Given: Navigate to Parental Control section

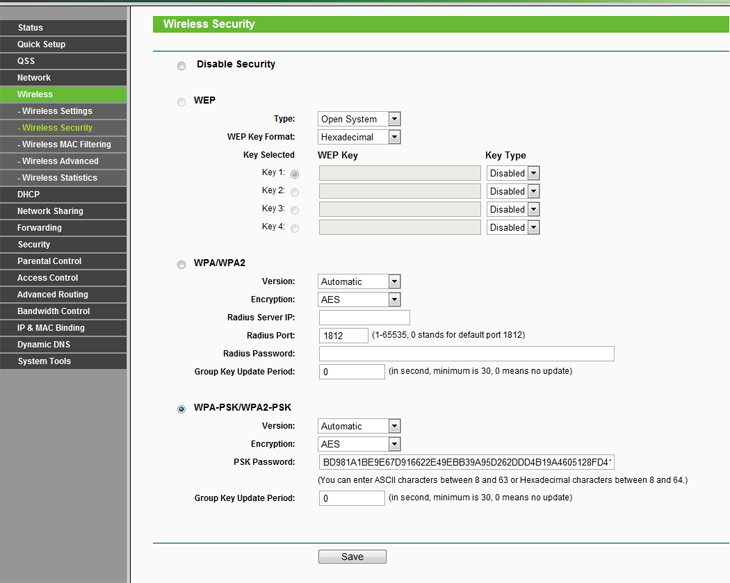Looking at the screenshot, I should 63,261.
